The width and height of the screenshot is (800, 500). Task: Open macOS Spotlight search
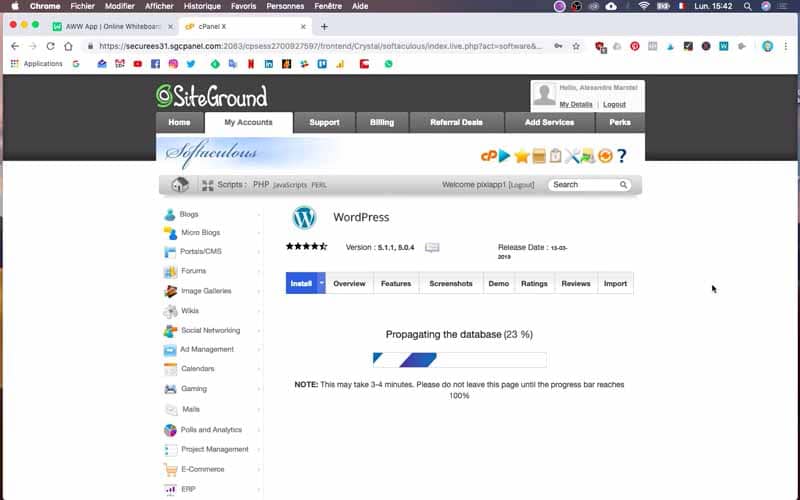pyautogui.click(x=747, y=6)
